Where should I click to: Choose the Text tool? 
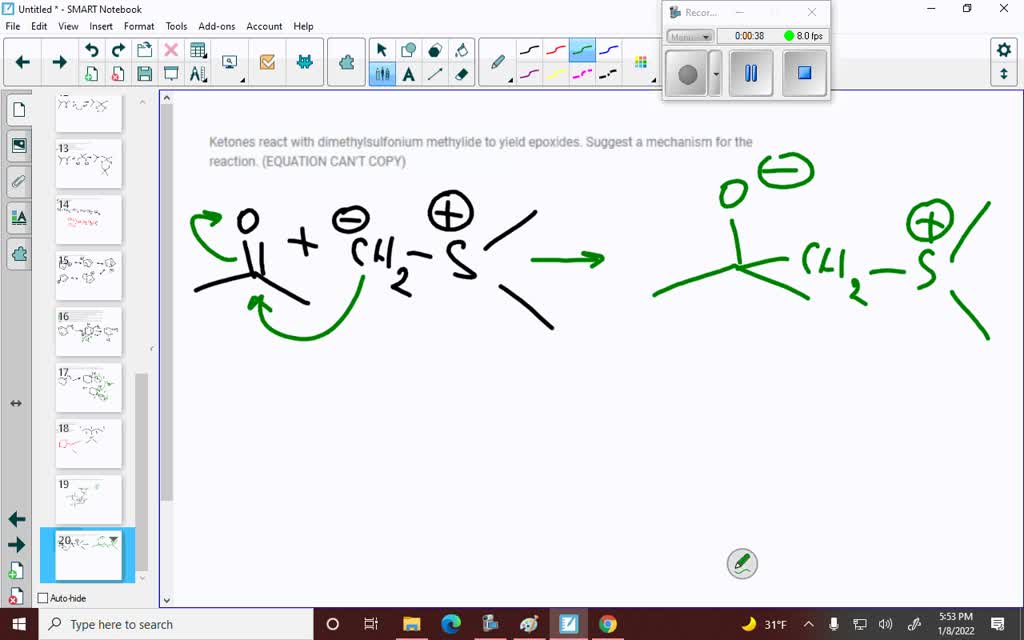[x=409, y=74]
